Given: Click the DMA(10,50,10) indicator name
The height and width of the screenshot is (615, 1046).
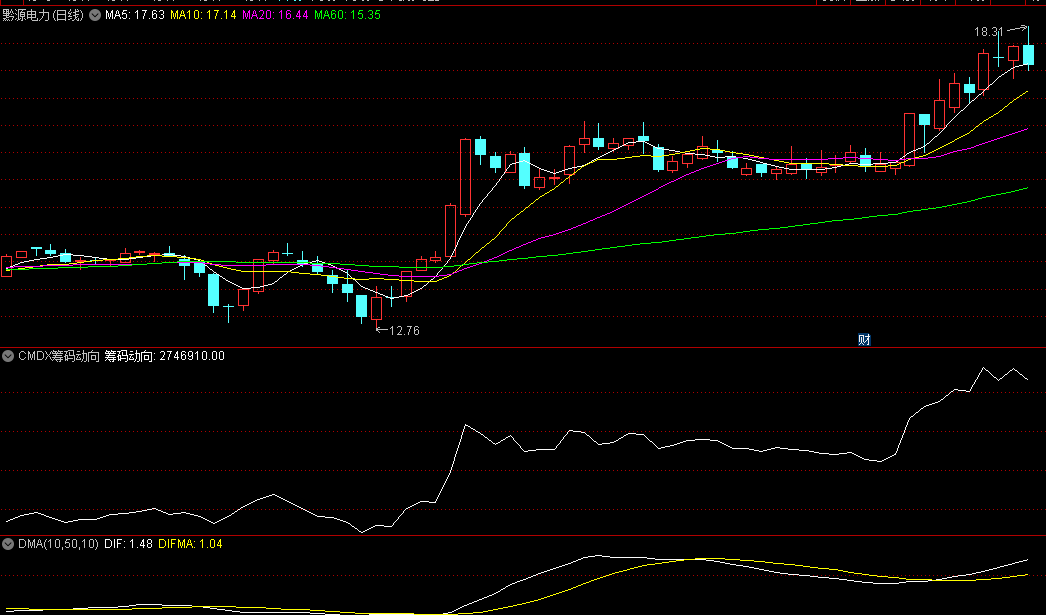Looking at the screenshot, I should pyautogui.click(x=58, y=544).
